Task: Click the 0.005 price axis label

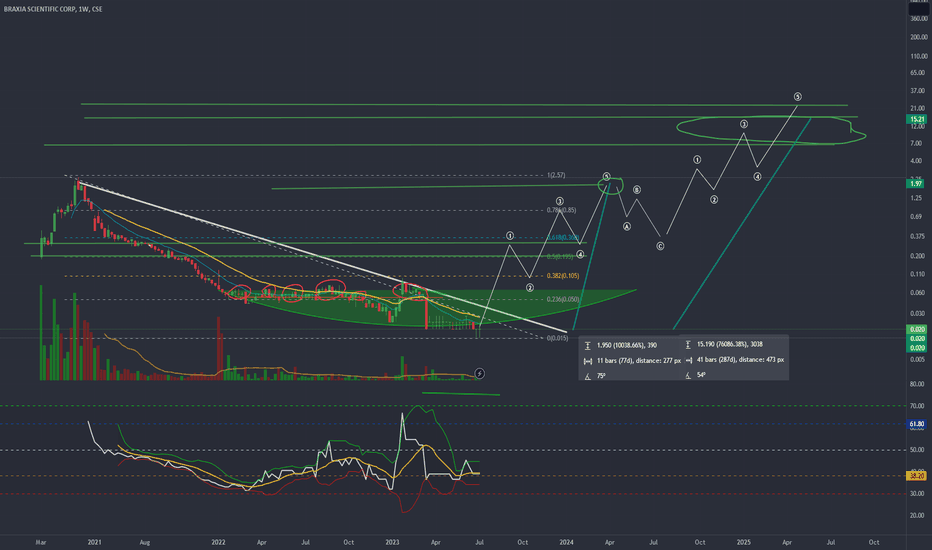Action: [x=917, y=360]
